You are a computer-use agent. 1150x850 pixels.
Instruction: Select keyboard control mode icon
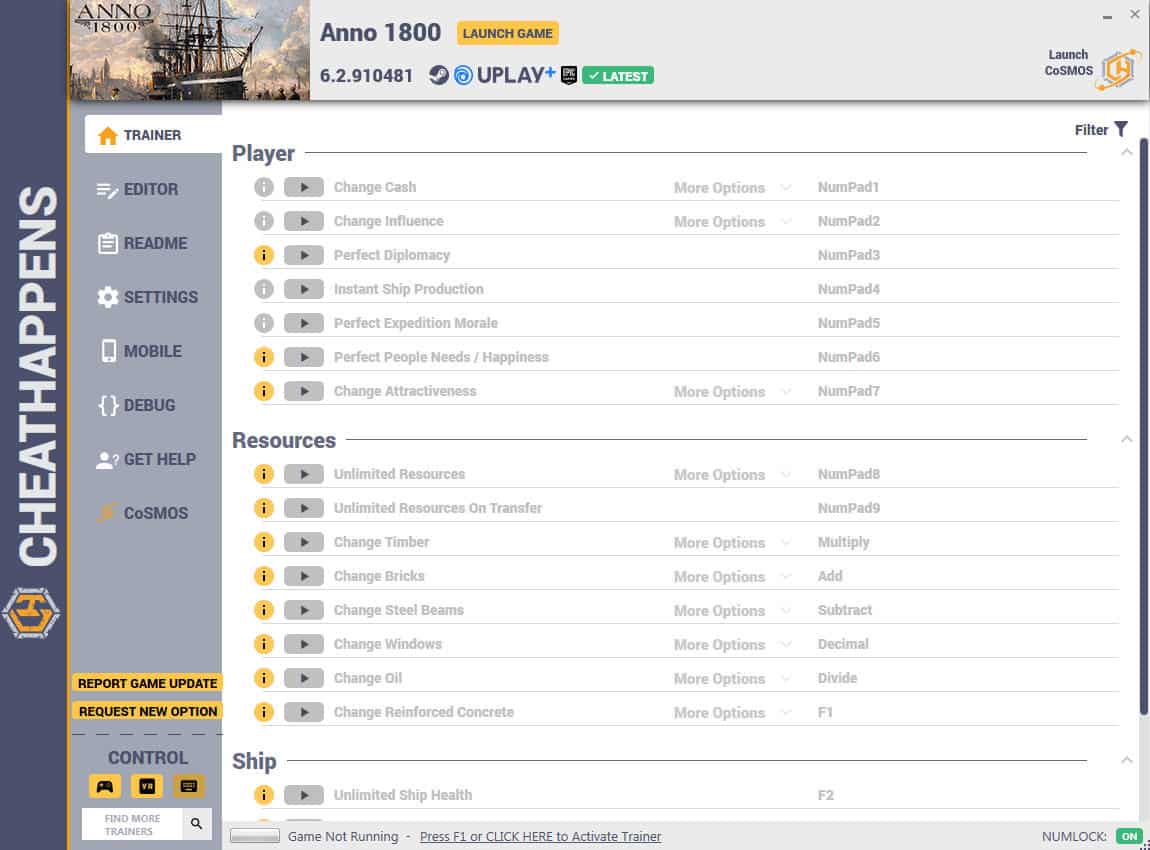(188, 786)
